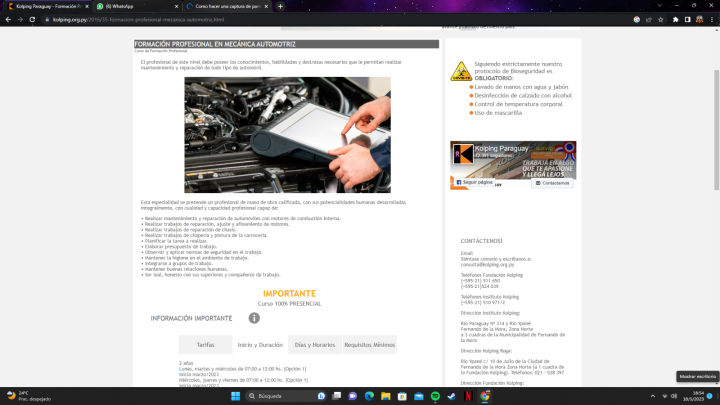Open Steam from the taskbar

pyautogui.click(x=452, y=396)
